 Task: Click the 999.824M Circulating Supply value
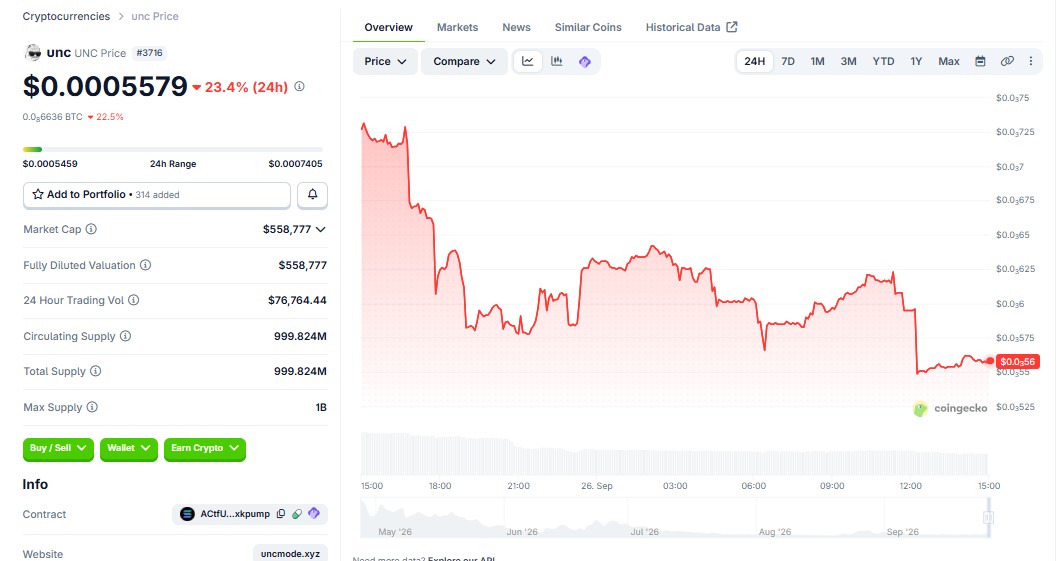pyautogui.click(x=300, y=336)
